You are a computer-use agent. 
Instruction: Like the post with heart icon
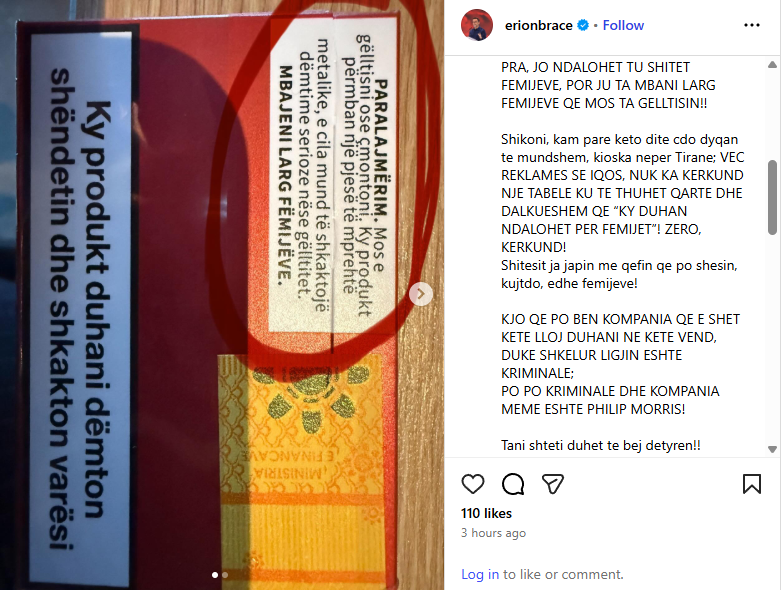pos(472,484)
